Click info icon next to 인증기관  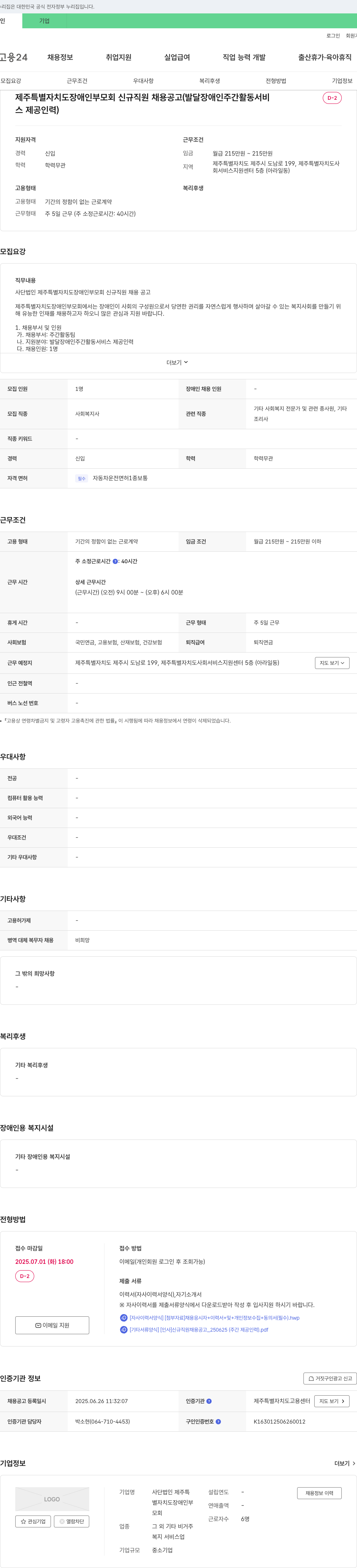click(x=209, y=1401)
